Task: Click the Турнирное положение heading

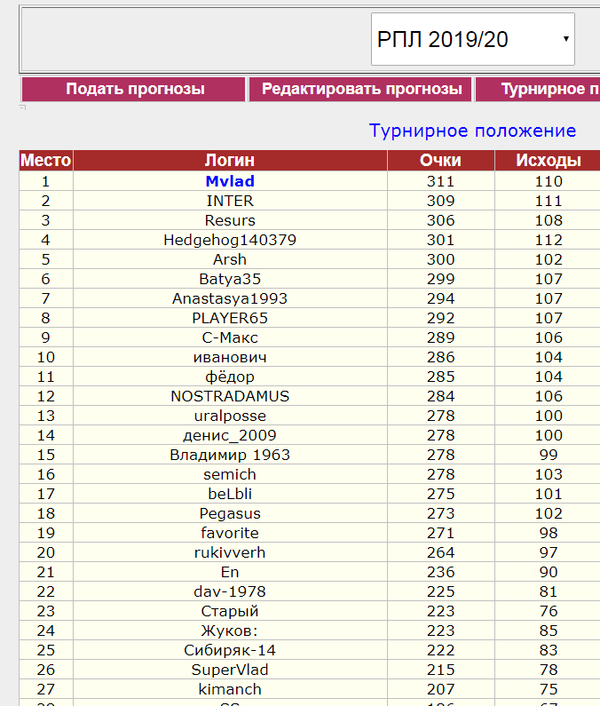Action: coord(473,131)
